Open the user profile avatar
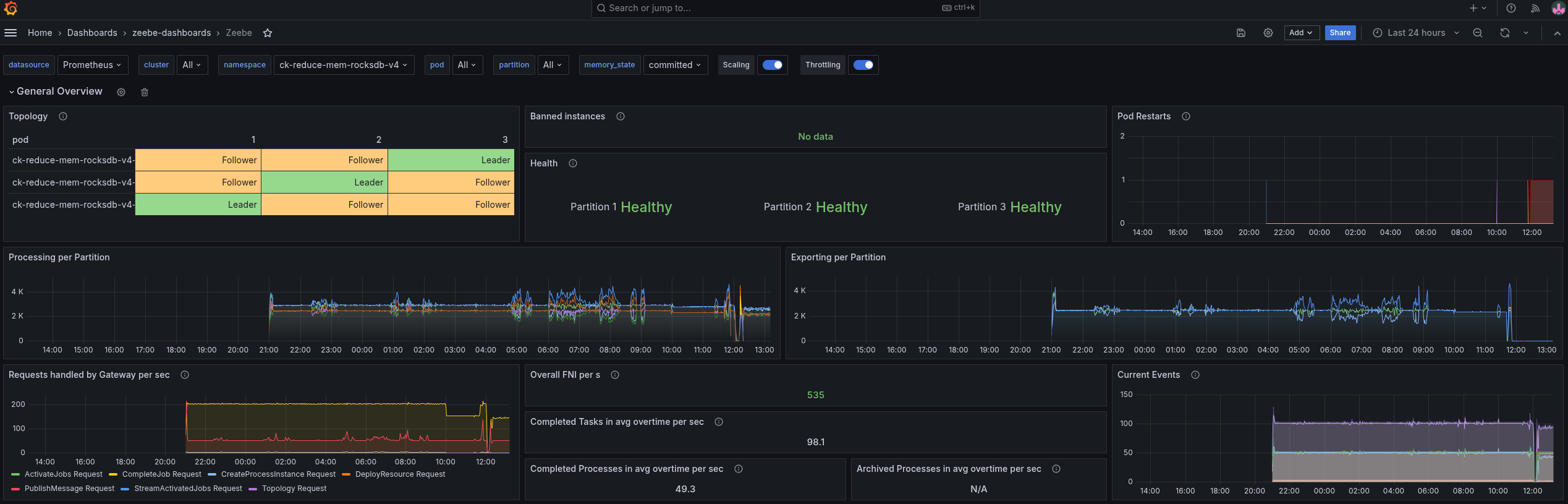 (x=1558, y=8)
